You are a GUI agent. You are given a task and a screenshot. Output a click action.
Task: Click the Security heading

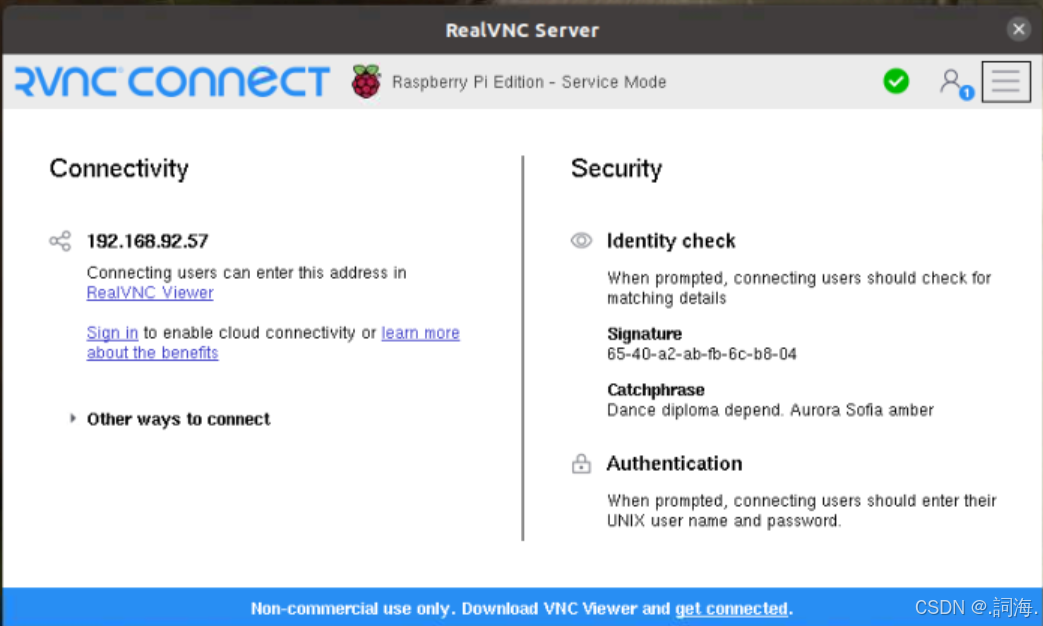[616, 168]
